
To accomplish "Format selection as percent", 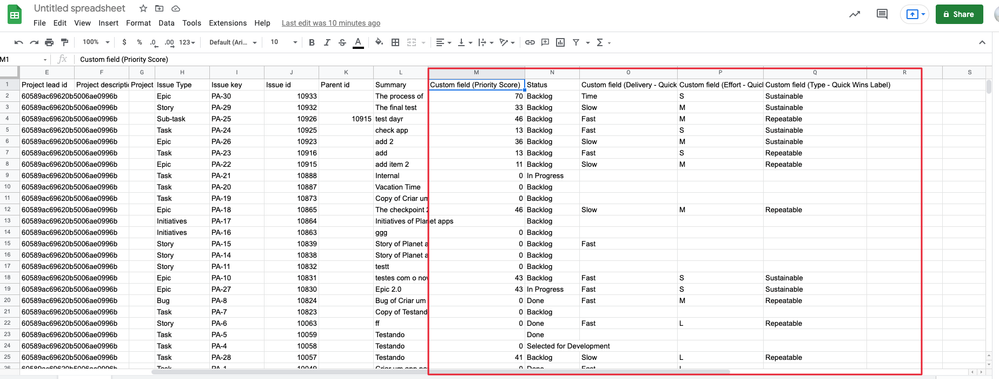I will point(139,43).
